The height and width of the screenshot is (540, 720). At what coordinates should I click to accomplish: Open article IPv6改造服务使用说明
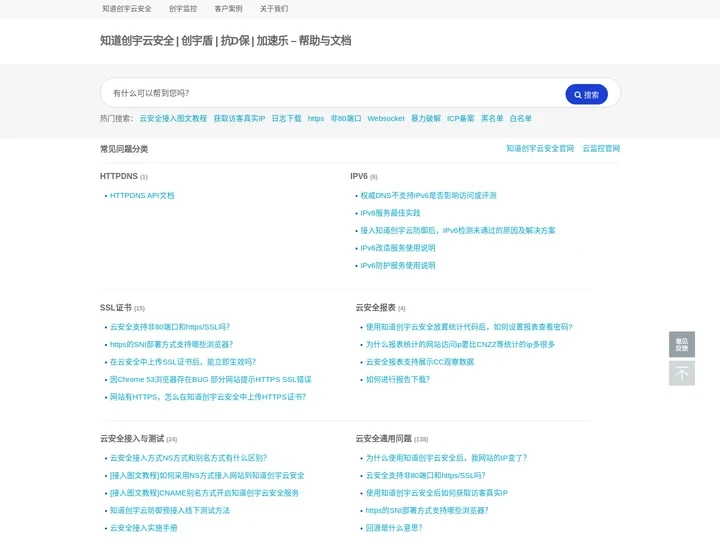398,248
